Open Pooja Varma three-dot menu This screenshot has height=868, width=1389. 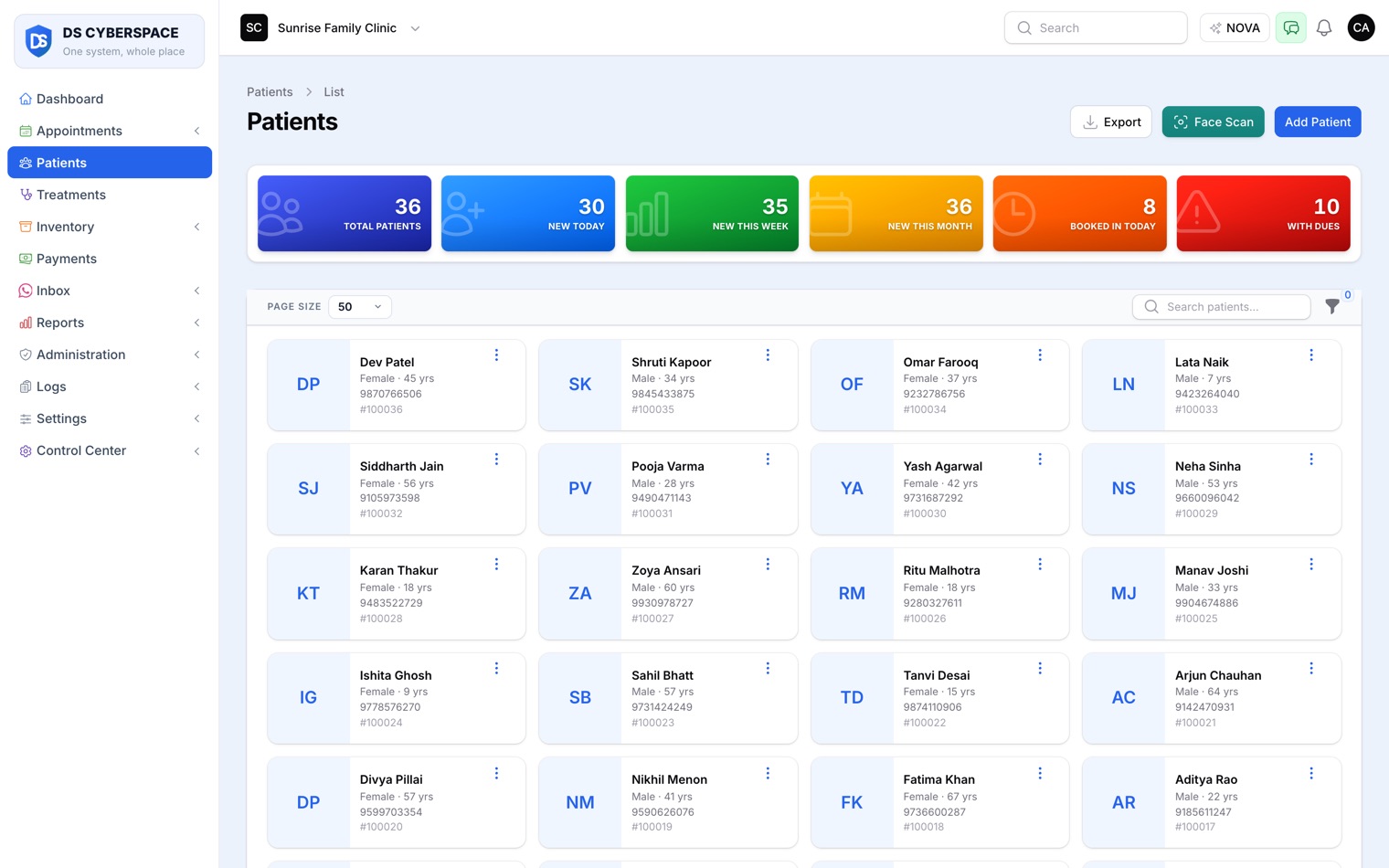pos(768,460)
